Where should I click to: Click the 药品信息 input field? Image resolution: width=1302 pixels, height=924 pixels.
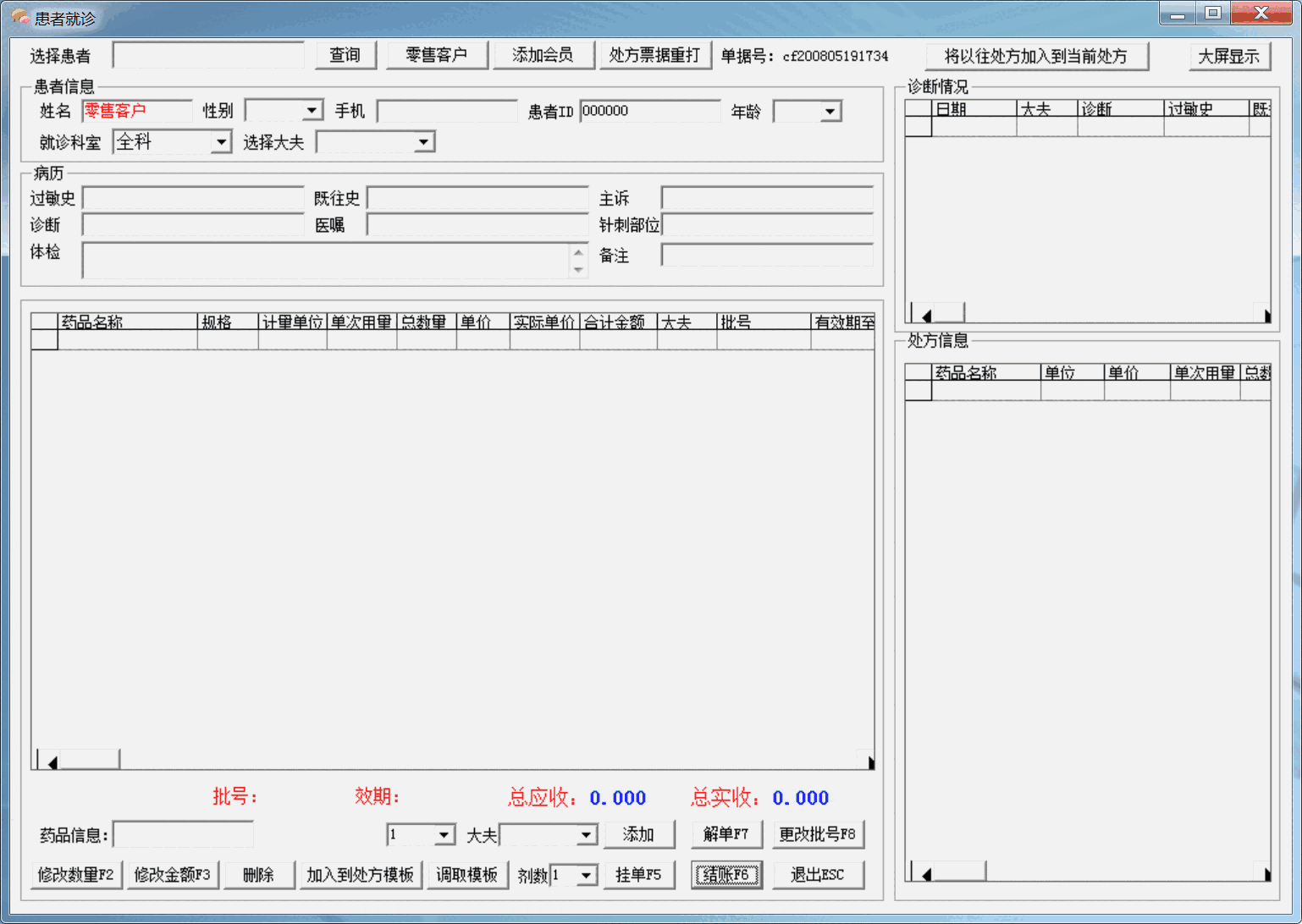coord(182,834)
